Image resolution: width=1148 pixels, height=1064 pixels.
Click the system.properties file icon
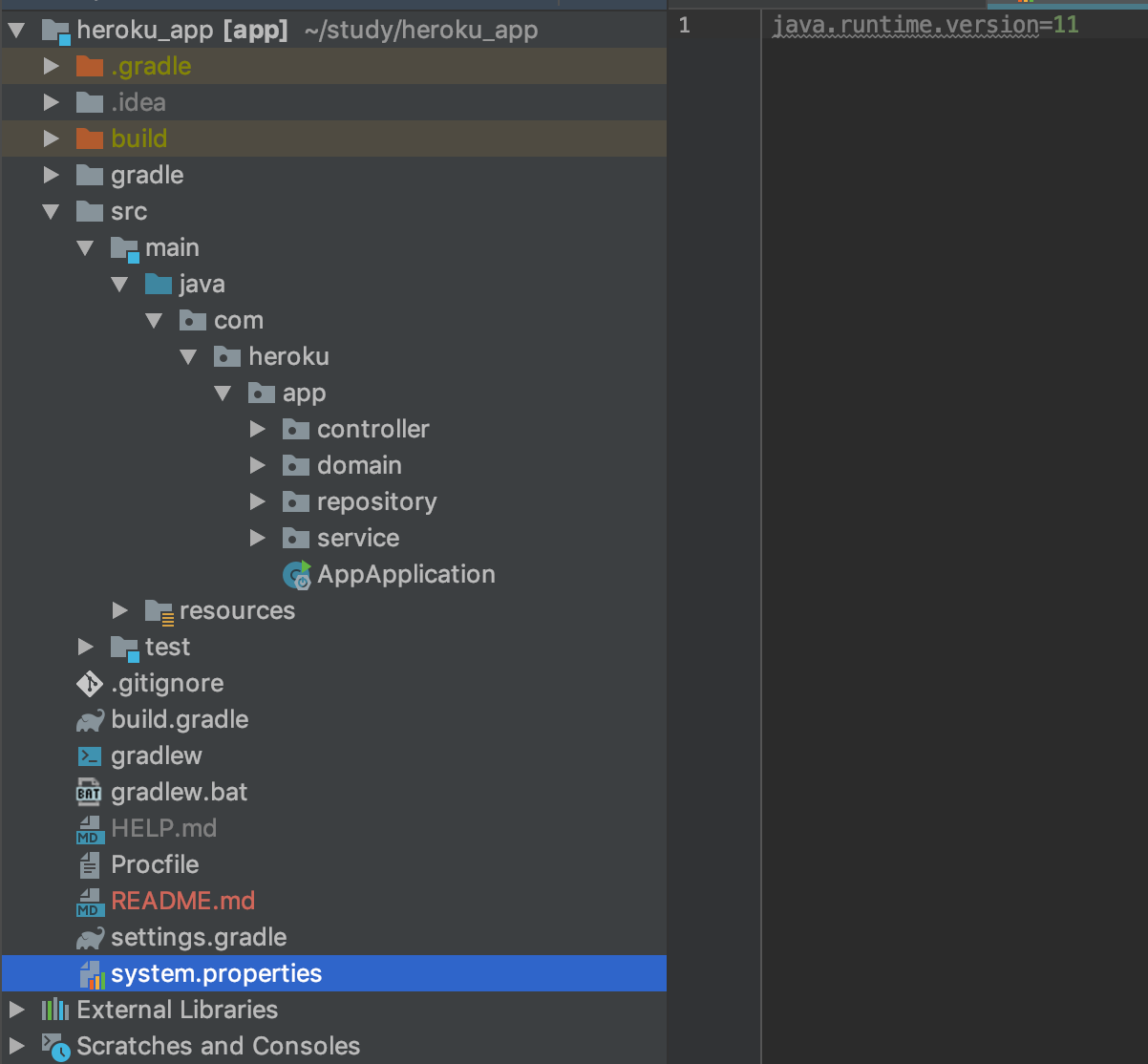91,974
